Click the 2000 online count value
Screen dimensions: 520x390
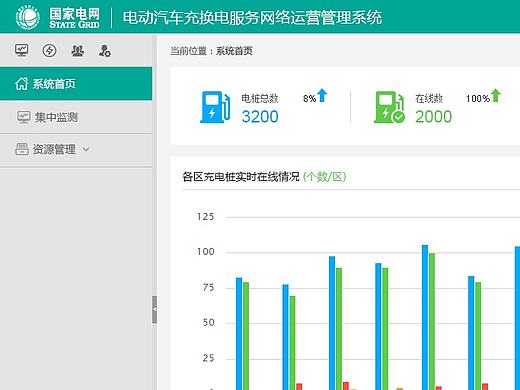[x=434, y=117]
